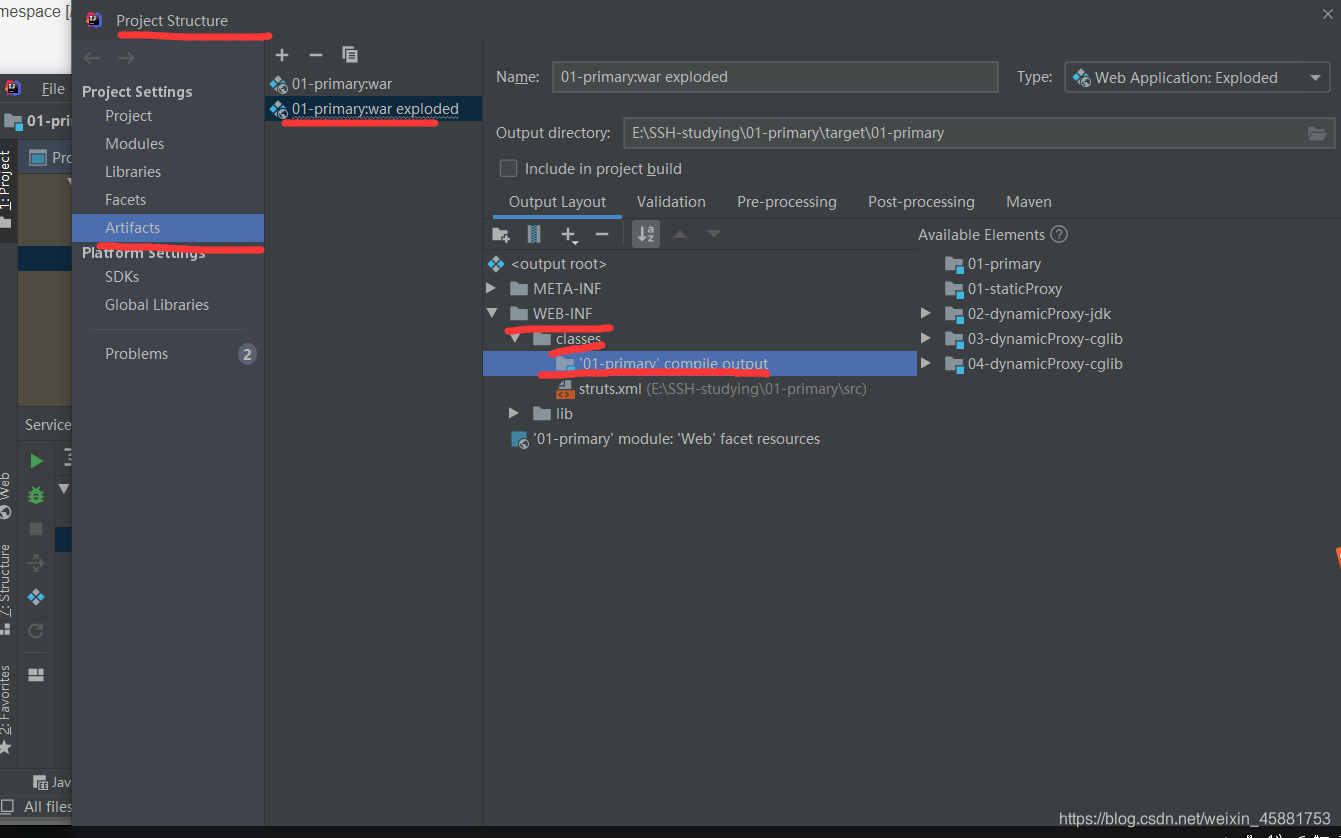Open the artifact Type dropdown
Screen dimensions: 1341x838
[x=1197, y=77]
